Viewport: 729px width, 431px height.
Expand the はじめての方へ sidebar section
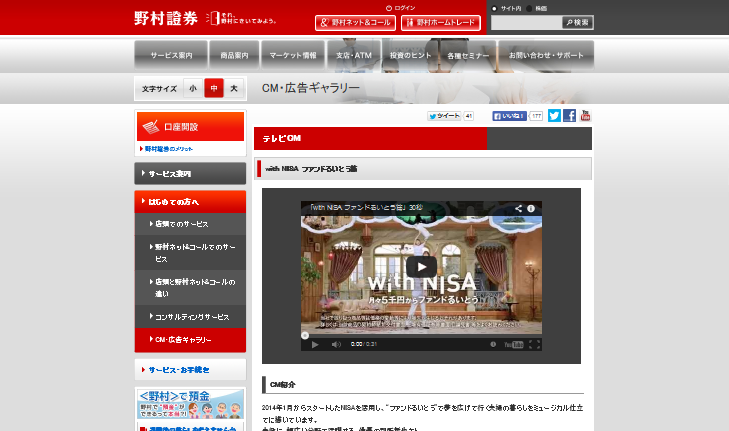[190, 202]
